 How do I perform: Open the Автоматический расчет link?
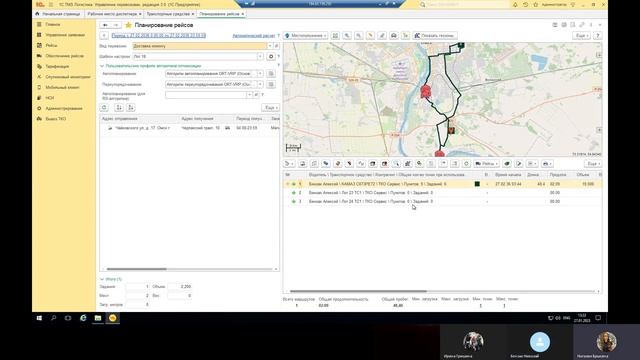[x=253, y=36]
